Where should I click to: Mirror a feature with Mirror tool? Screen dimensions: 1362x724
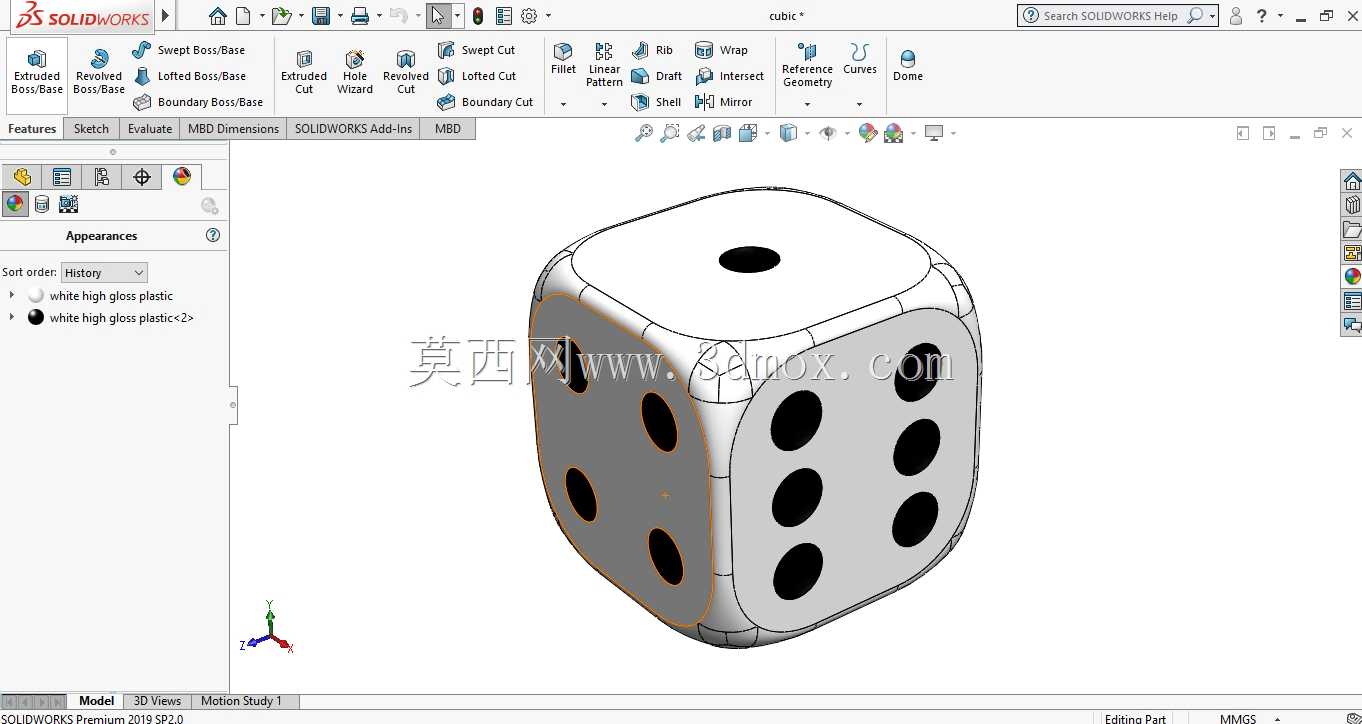pyautogui.click(x=723, y=102)
